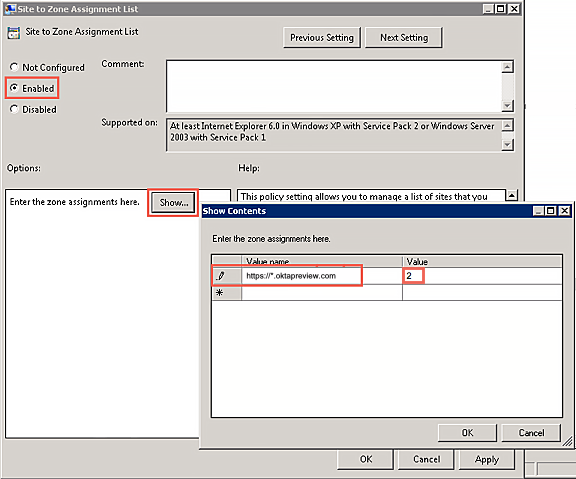Click Supported on scroll up arrow

507,126
